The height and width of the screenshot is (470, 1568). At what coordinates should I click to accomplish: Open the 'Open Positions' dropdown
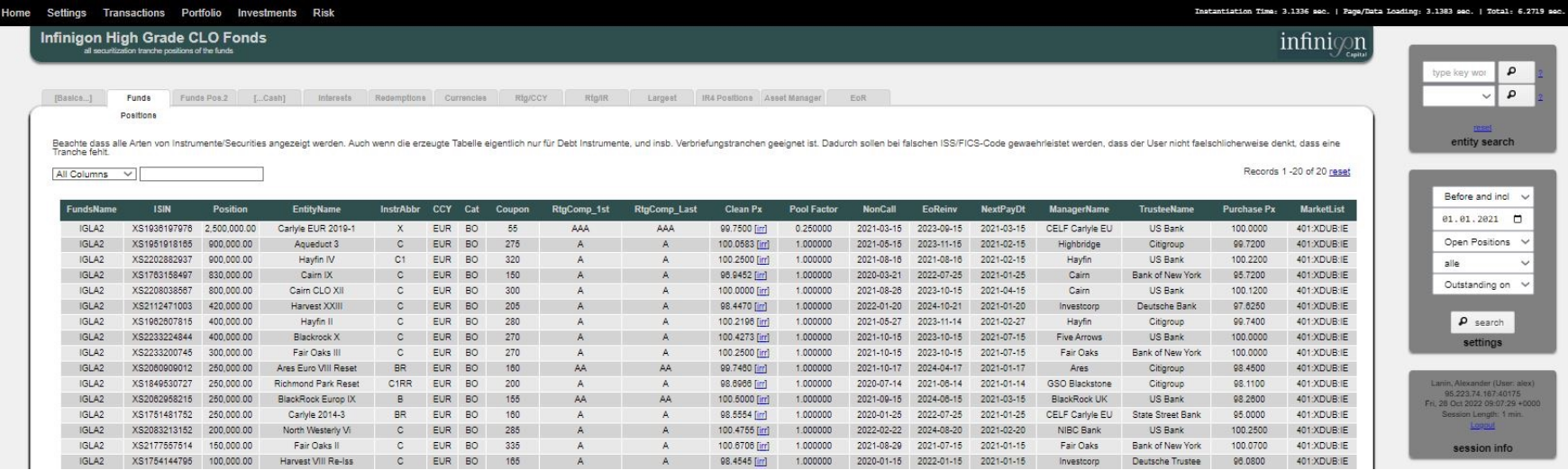[x=1482, y=241]
